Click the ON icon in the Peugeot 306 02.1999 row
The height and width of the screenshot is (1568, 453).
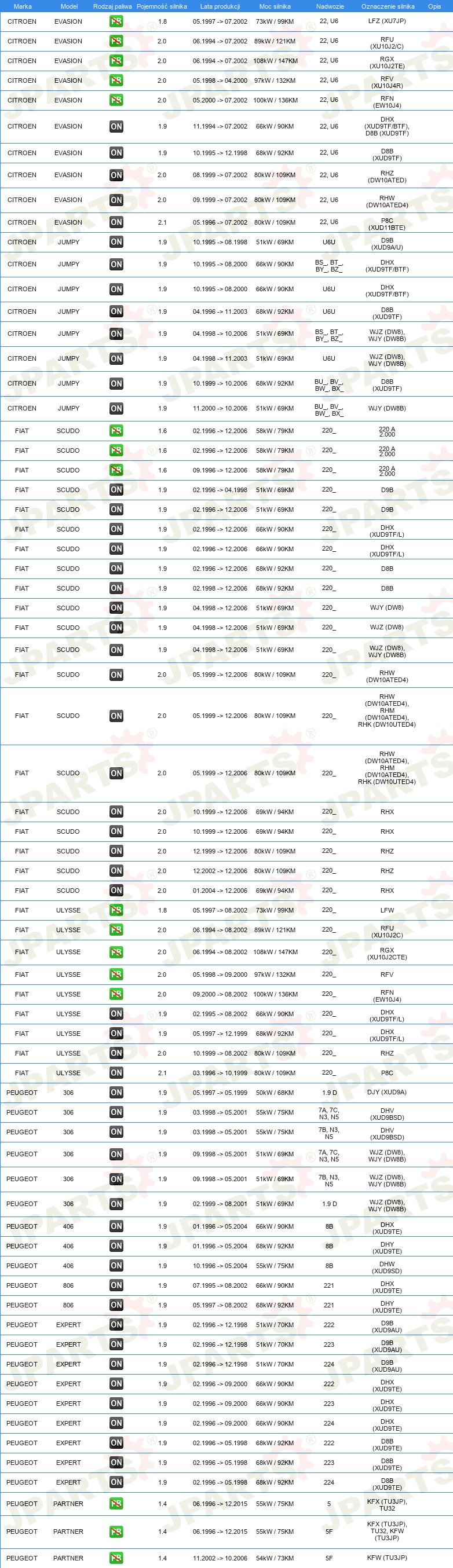coord(116,1204)
